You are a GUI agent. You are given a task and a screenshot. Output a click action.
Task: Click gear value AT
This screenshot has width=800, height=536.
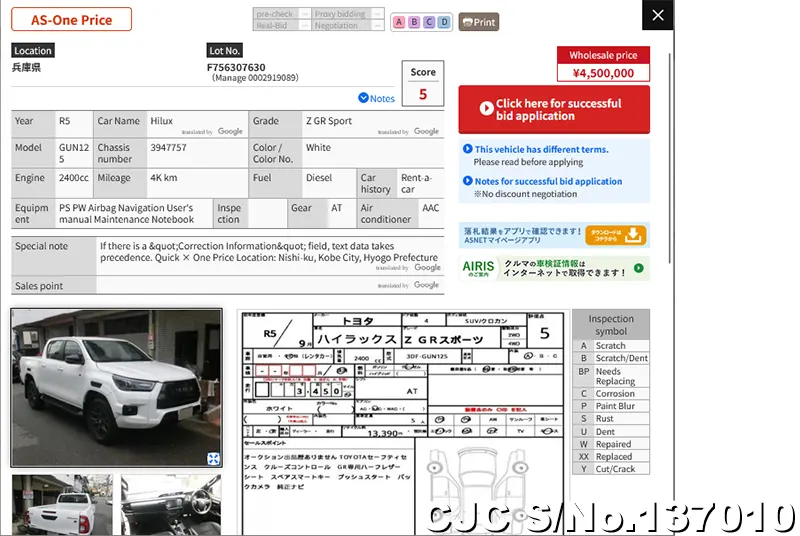pyautogui.click(x=336, y=208)
